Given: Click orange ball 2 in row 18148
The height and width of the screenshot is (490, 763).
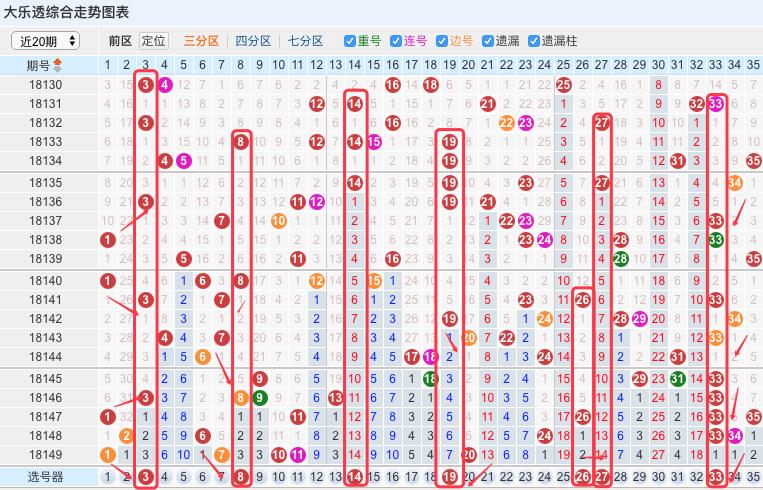Looking at the screenshot, I should click(127, 436).
